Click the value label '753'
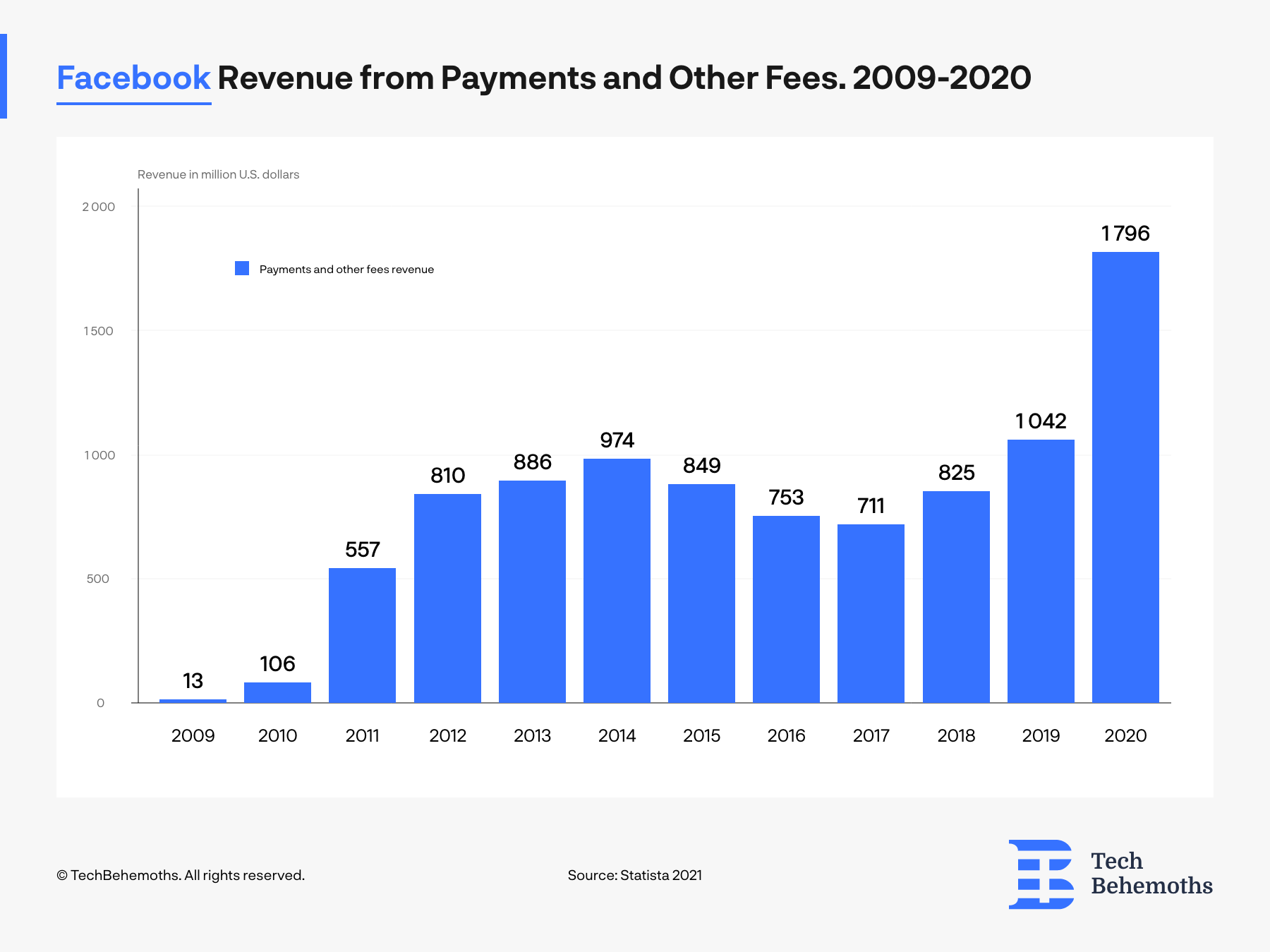This screenshot has height=952, width=1270. click(x=786, y=498)
